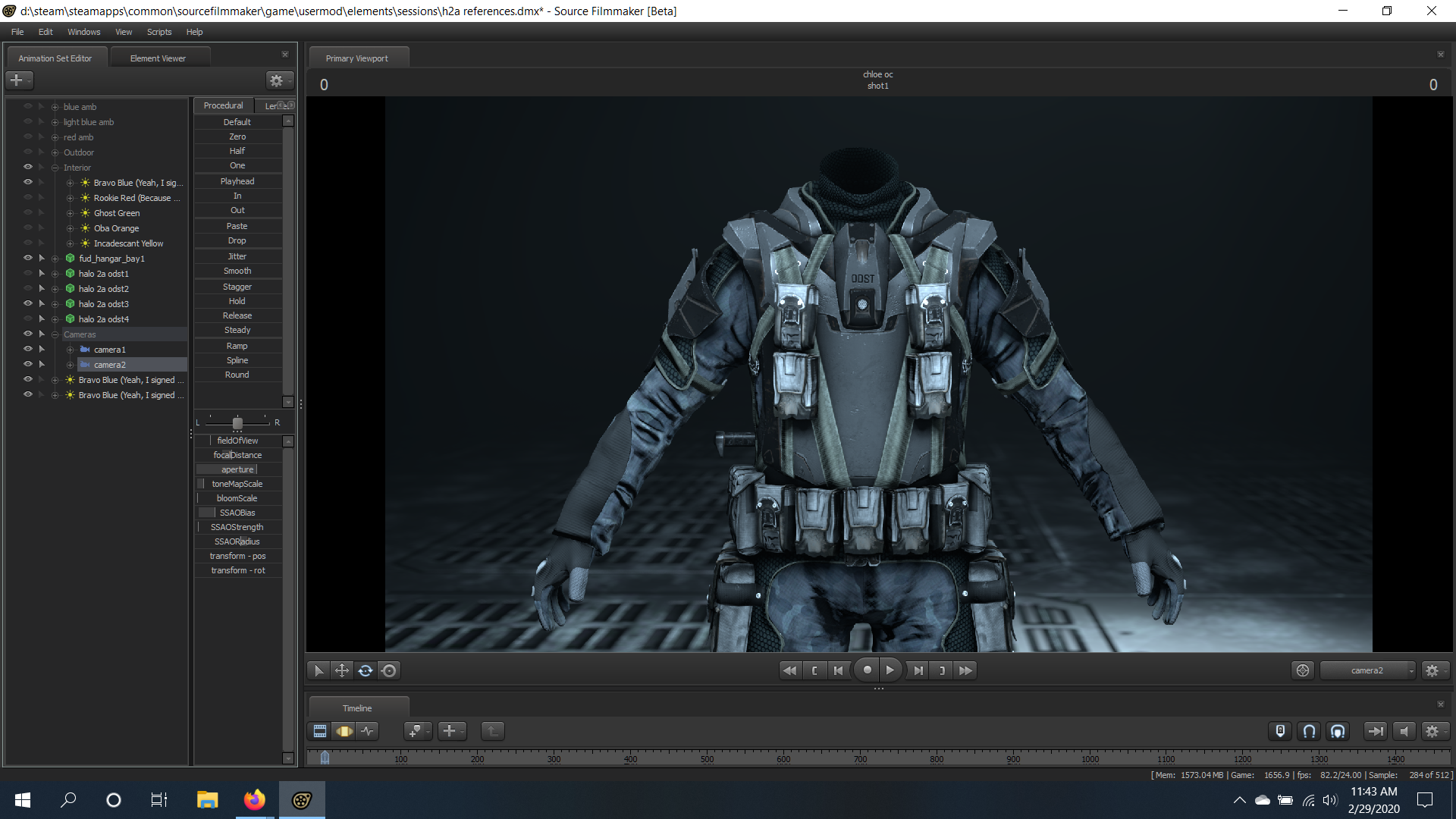This screenshot has width=1456, height=819.
Task: Show Ghost Green light via eye icon
Action: (28, 212)
